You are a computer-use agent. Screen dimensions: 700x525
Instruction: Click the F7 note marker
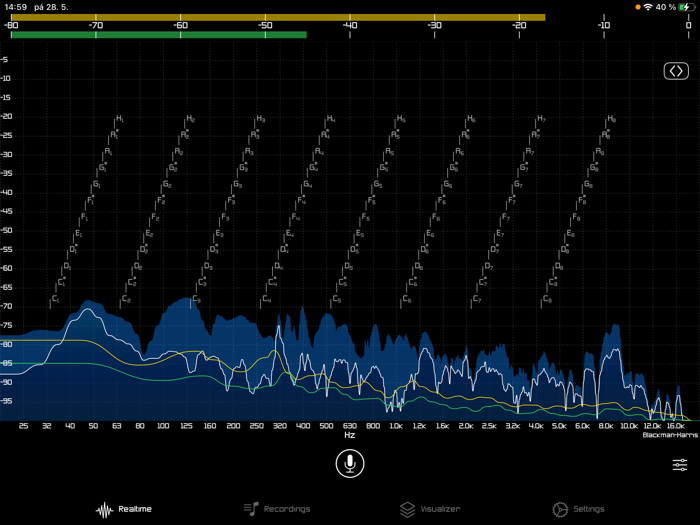pos(505,217)
